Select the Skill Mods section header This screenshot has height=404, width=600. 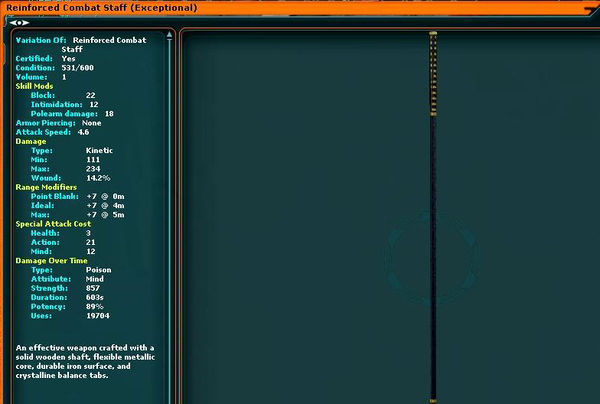tap(37, 86)
